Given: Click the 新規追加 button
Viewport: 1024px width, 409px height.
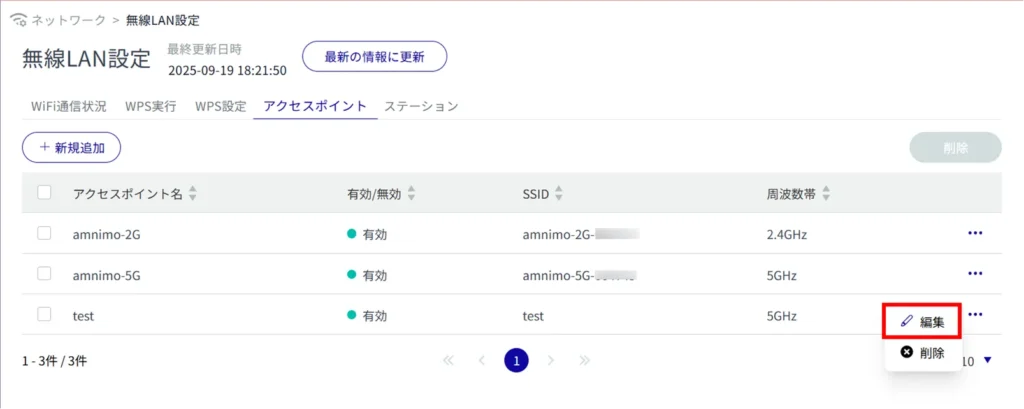Looking at the screenshot, I should click(x=71, y=147).
